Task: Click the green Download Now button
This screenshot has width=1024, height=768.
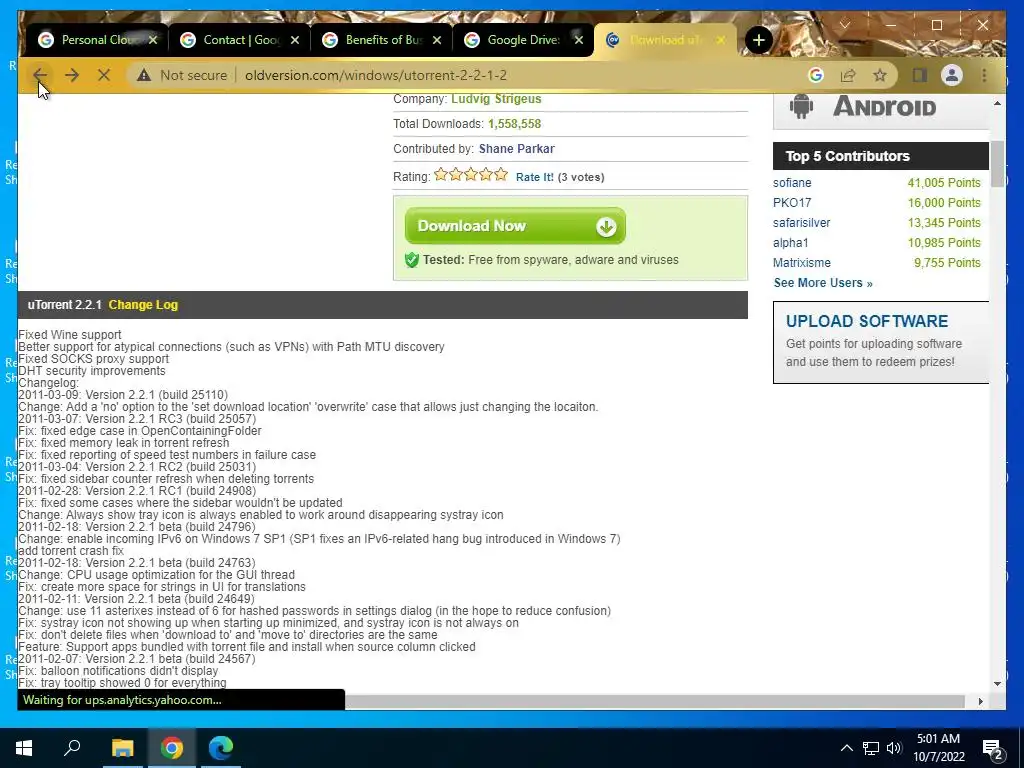Action: 515,226
